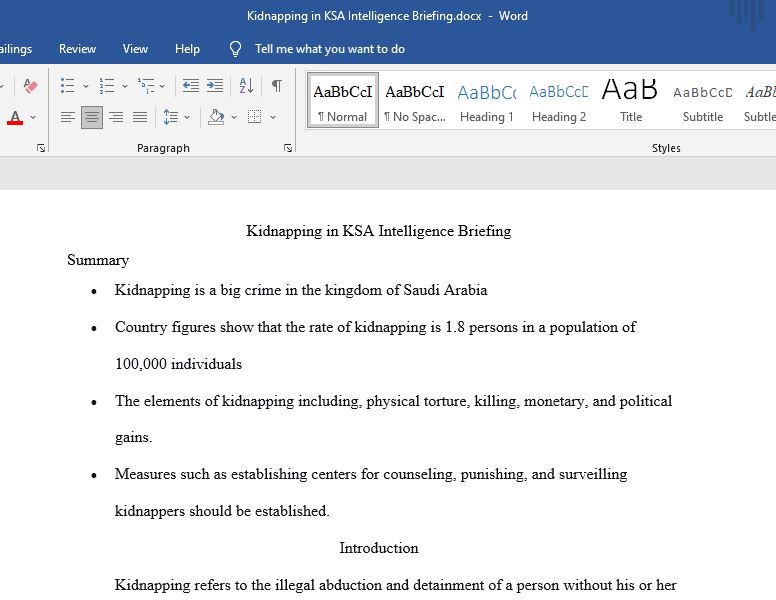Open the Mailings tab

point(16,49)
